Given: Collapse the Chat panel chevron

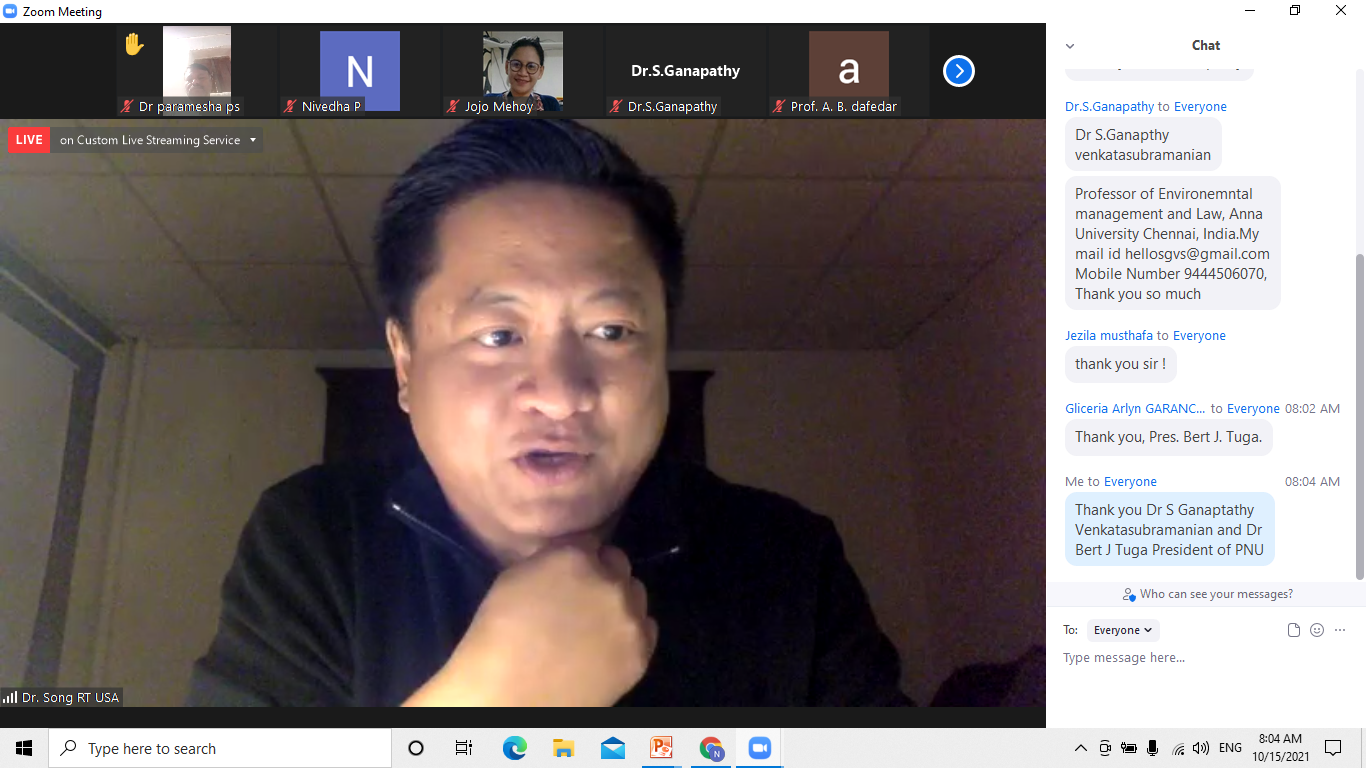Looking at the screenshot, I should click(x=1070, y=46).
